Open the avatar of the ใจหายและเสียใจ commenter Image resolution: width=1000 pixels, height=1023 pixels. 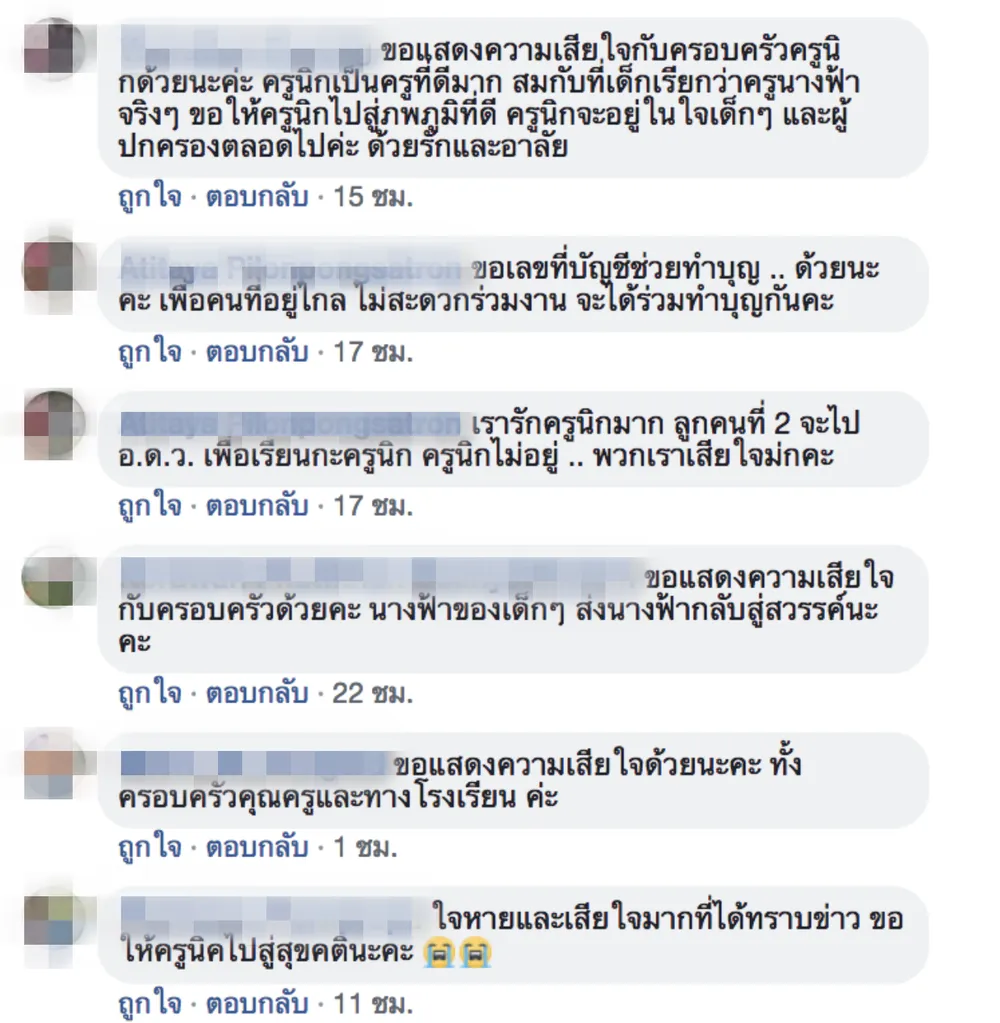point(55,920)
